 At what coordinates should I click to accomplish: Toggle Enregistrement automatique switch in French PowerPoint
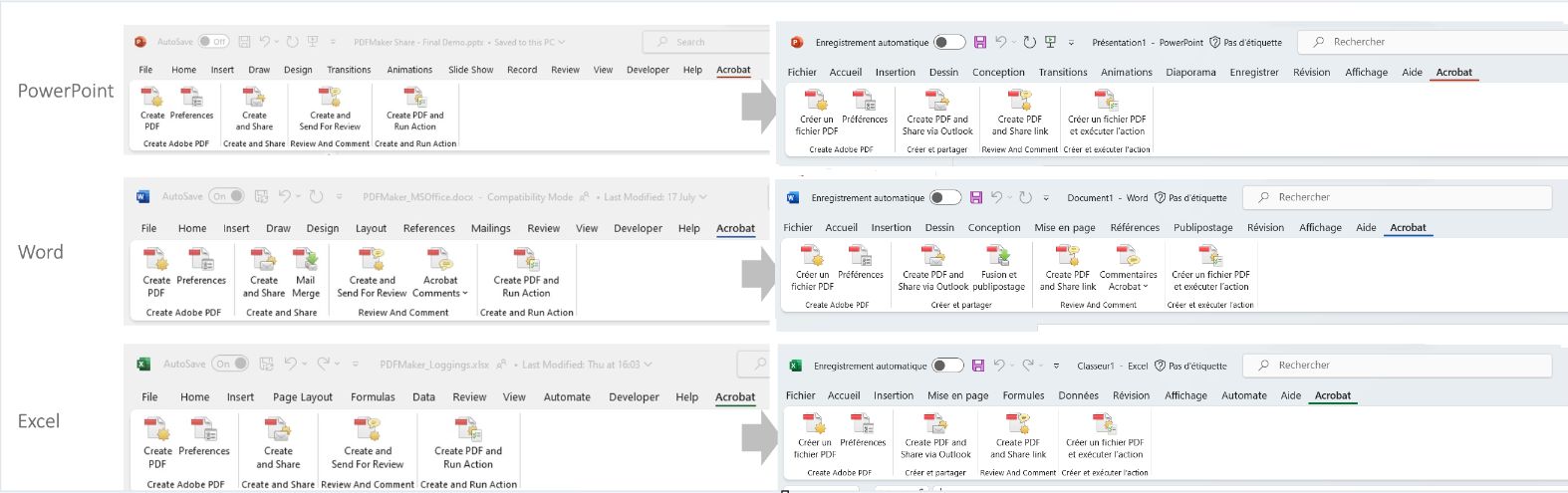[949, 43]
